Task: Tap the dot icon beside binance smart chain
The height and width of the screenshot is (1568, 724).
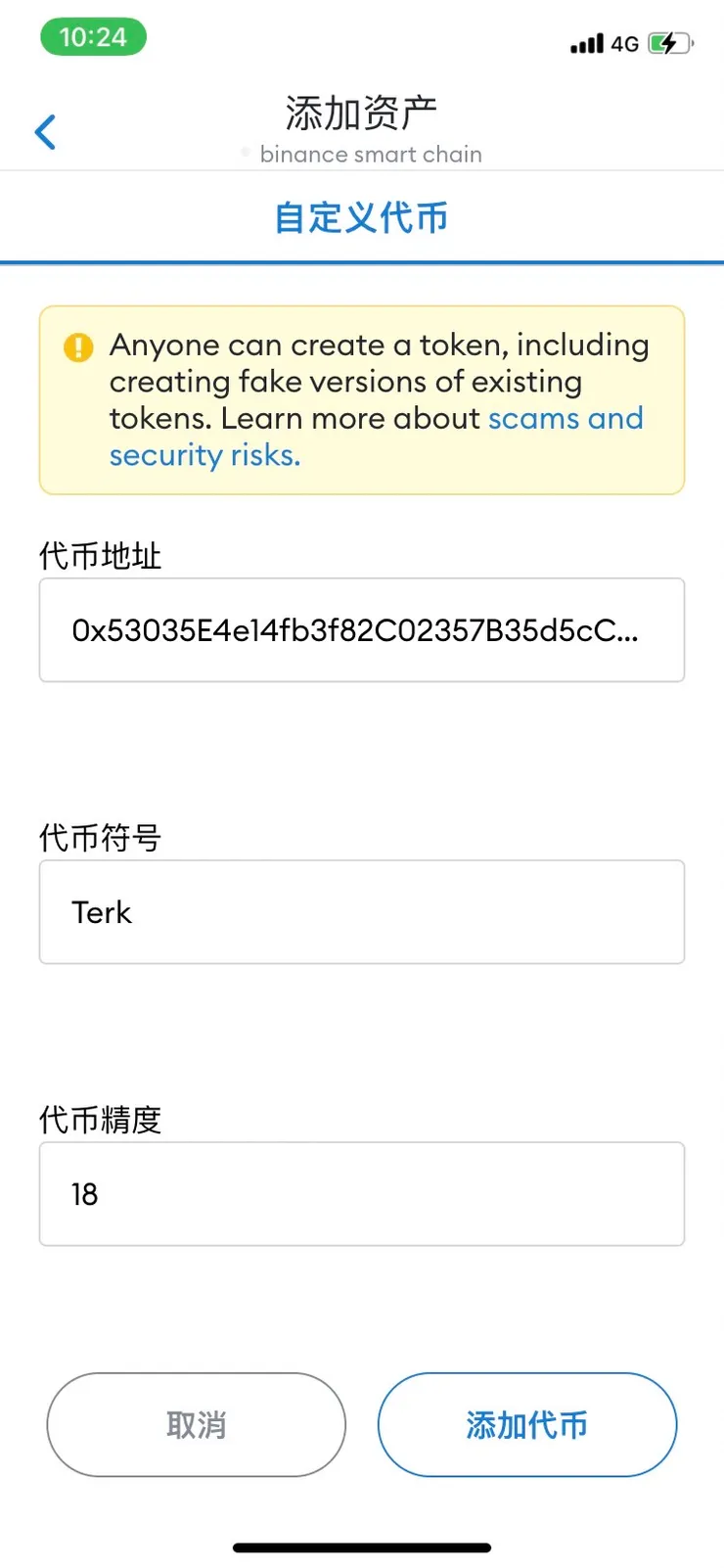Action: [245, 153]
